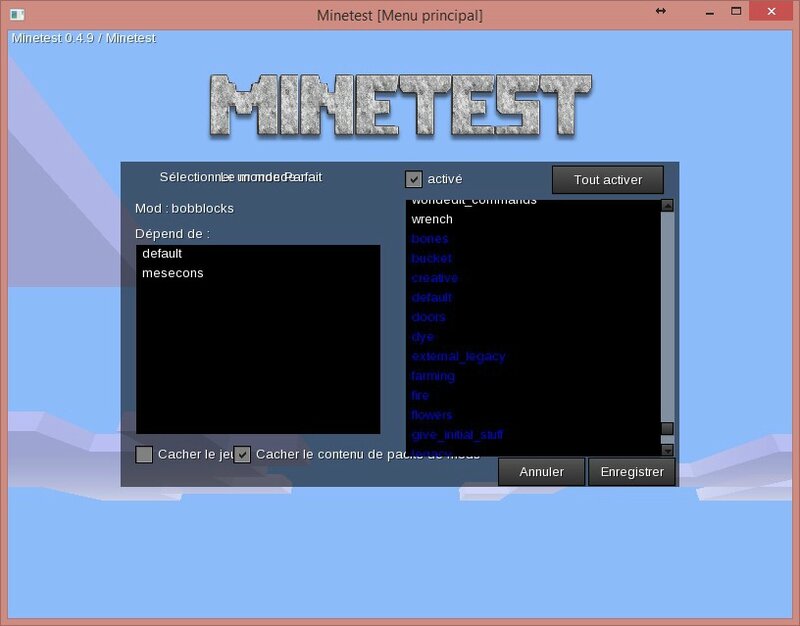Pick the "farming" mod from list
800x626 pixels.
pyautogui.click(x=433, y=376)
